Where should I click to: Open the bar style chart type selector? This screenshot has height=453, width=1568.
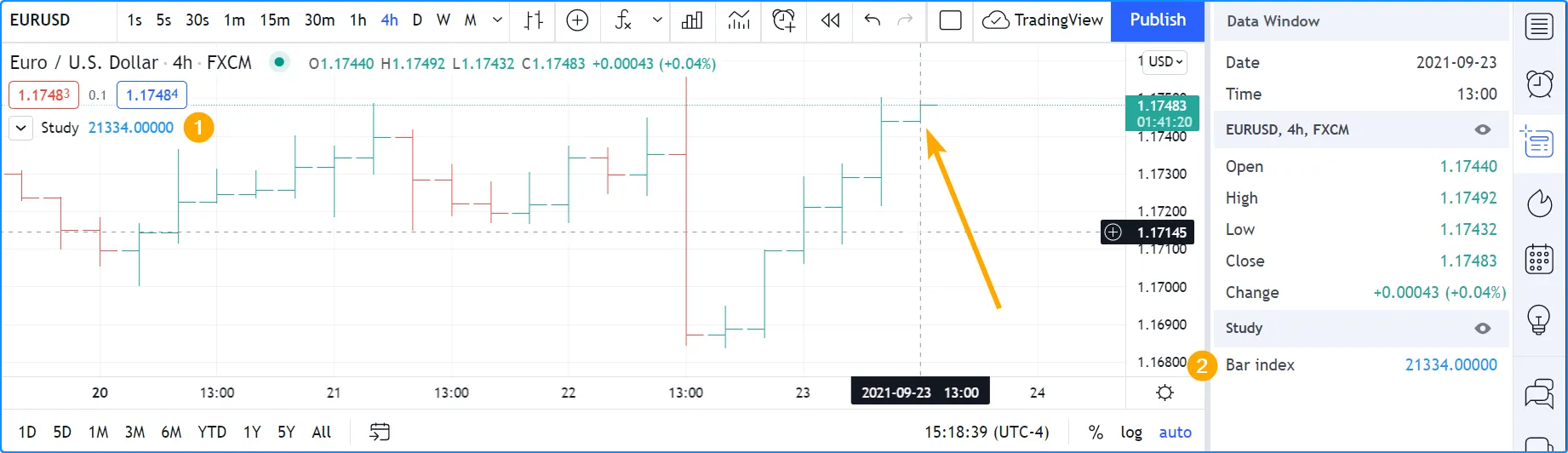[x=534, y=20]
